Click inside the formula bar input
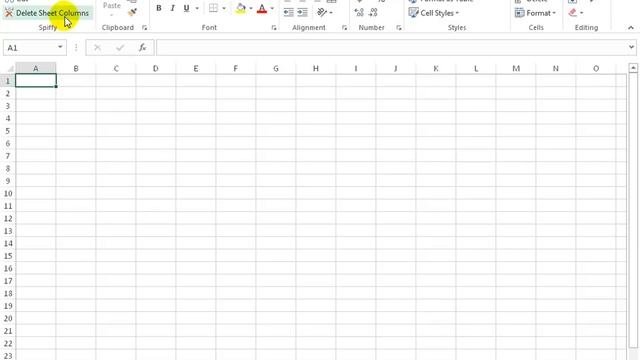The width and height of the screenshot is (640, 360). click(391, 48)
